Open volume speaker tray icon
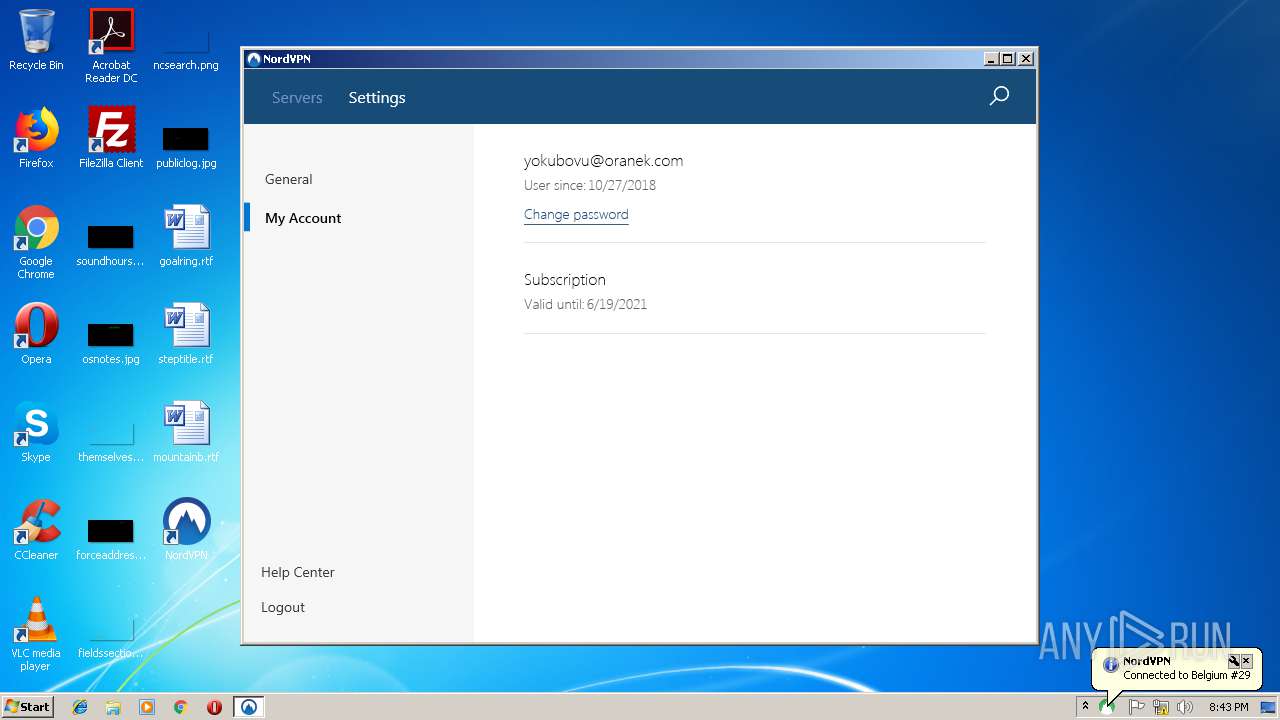Screen dimensions: 1280x720 point(1185,707)
